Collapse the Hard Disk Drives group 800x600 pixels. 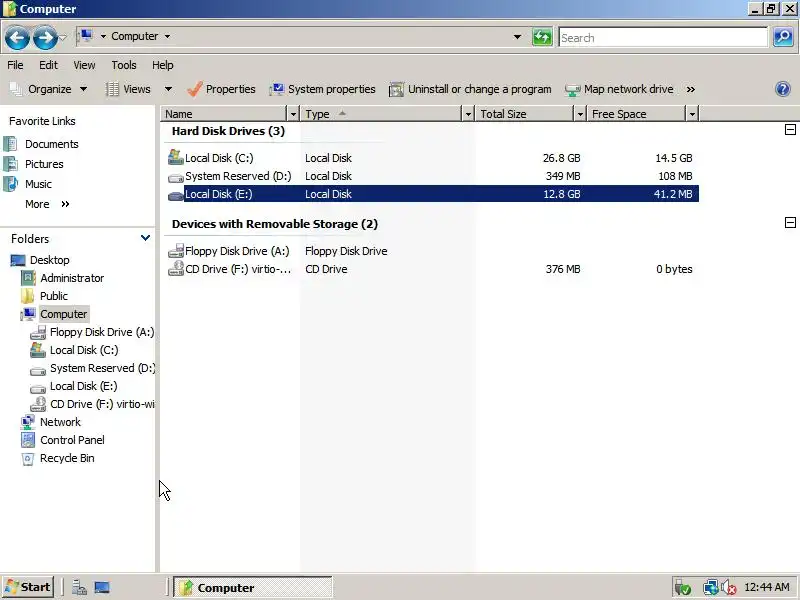[x=790, y=130]
